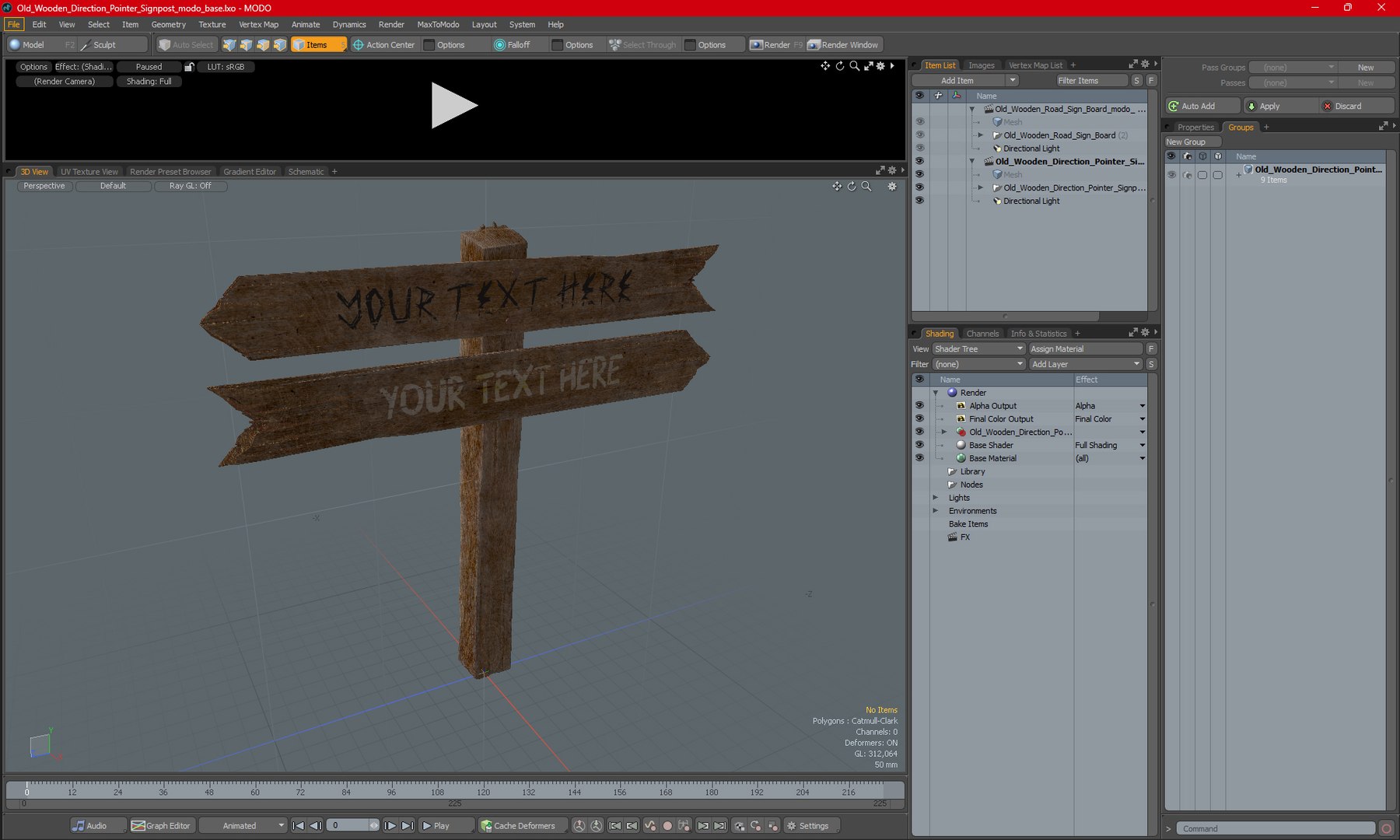This screenshot has width=1400, height=840.
Task: Toggle visibility of Old_Wooden_Road_Sign_Board item
Action: point(919,135)
